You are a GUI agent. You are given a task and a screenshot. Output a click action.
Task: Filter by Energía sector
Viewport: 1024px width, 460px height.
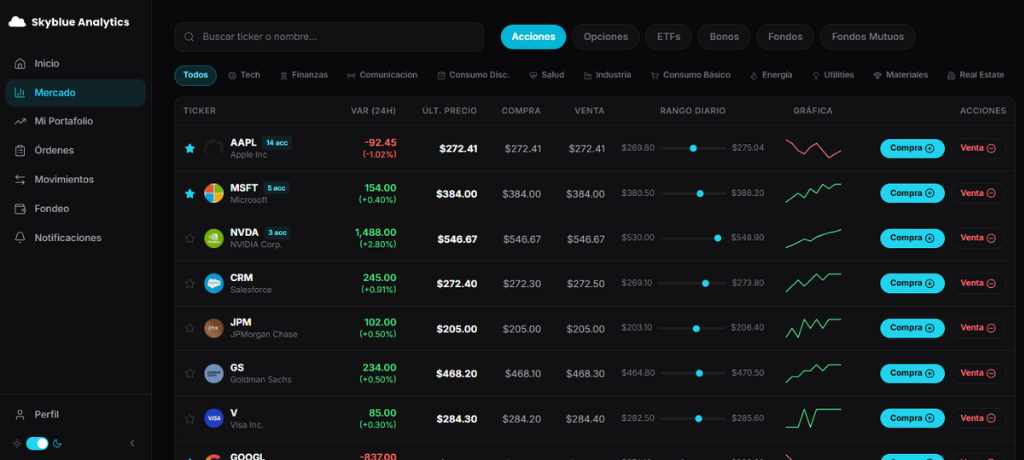(771, 75)
